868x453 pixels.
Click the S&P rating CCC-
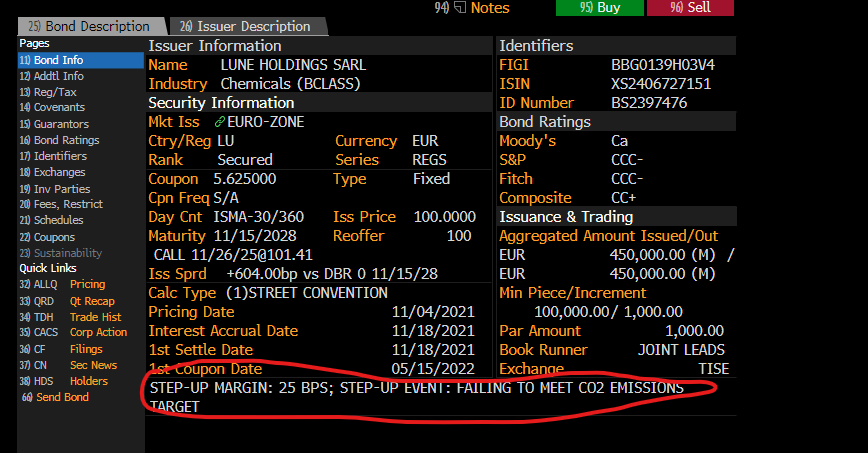pyautogui.click(x=627, y=159)
